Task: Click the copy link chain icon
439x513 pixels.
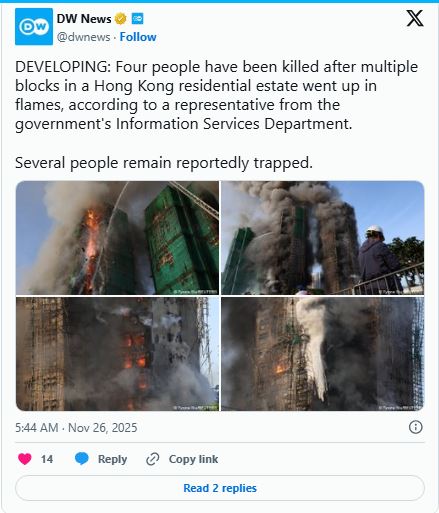Action: pos(153,459)
